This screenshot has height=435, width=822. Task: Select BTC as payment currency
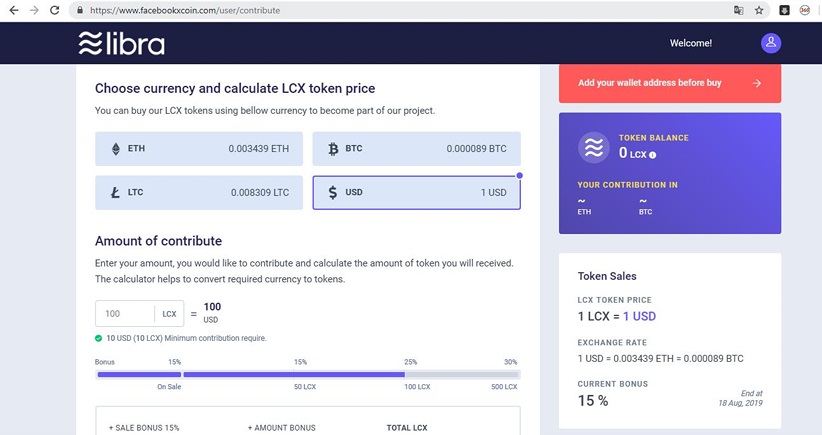pos(416,149)
